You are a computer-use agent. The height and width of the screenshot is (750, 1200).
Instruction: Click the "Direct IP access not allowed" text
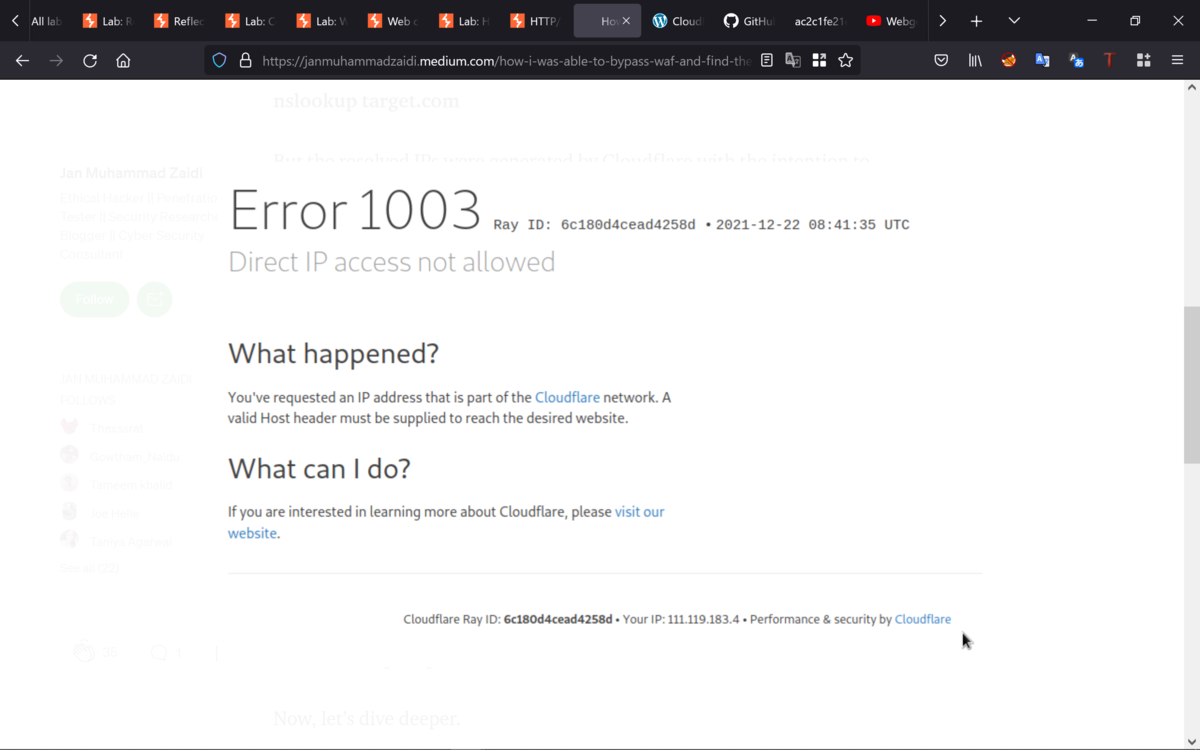click(391, 262)
